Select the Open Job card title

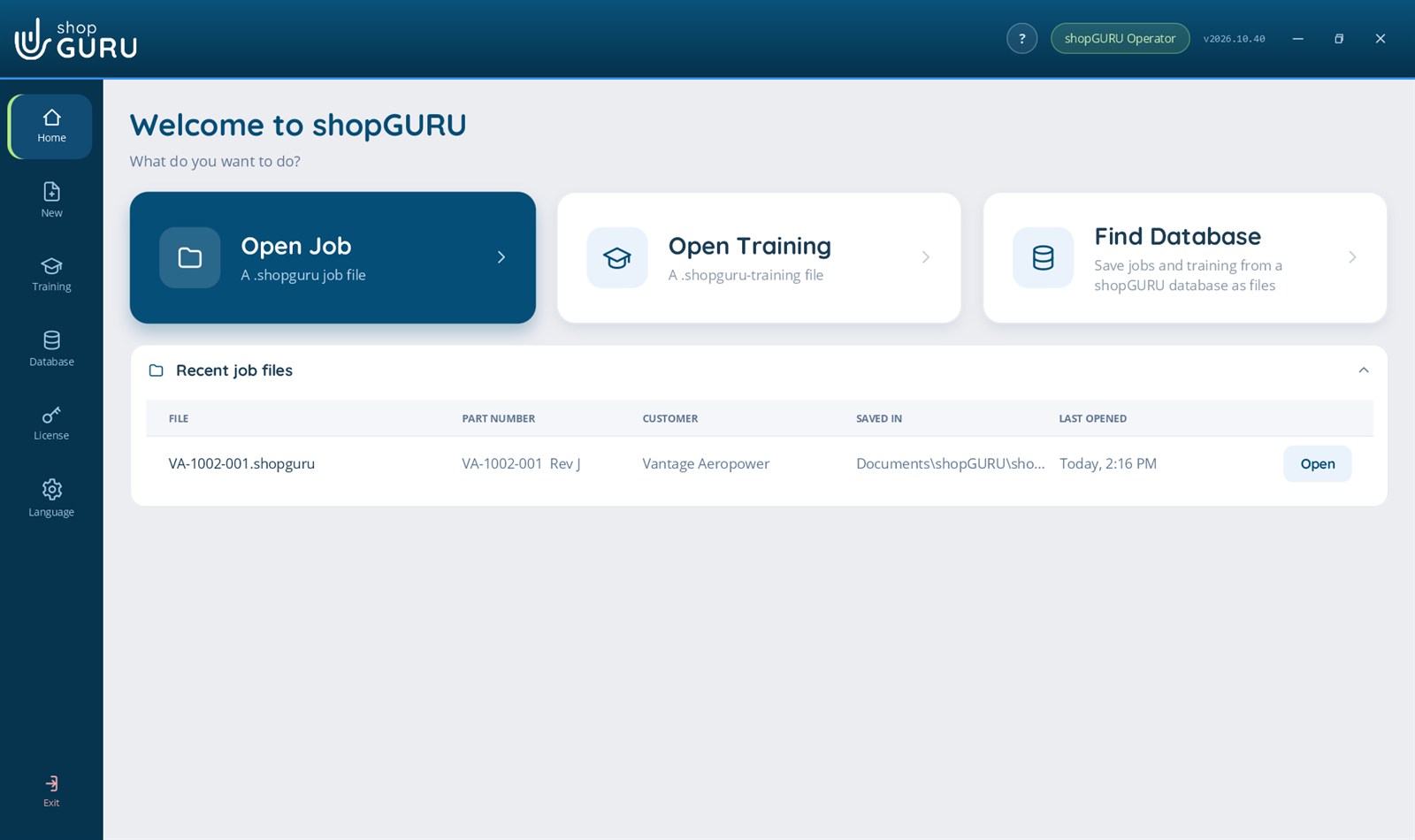296,246
